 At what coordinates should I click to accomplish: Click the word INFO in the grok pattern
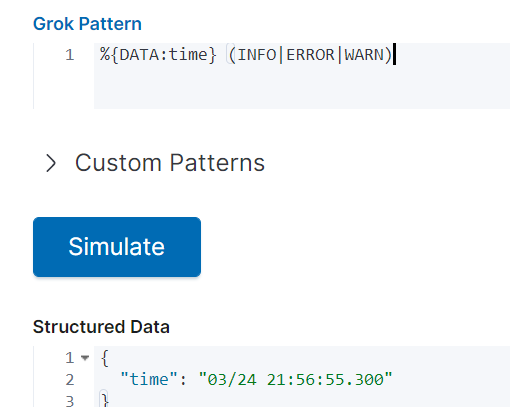tap(257, 55)
